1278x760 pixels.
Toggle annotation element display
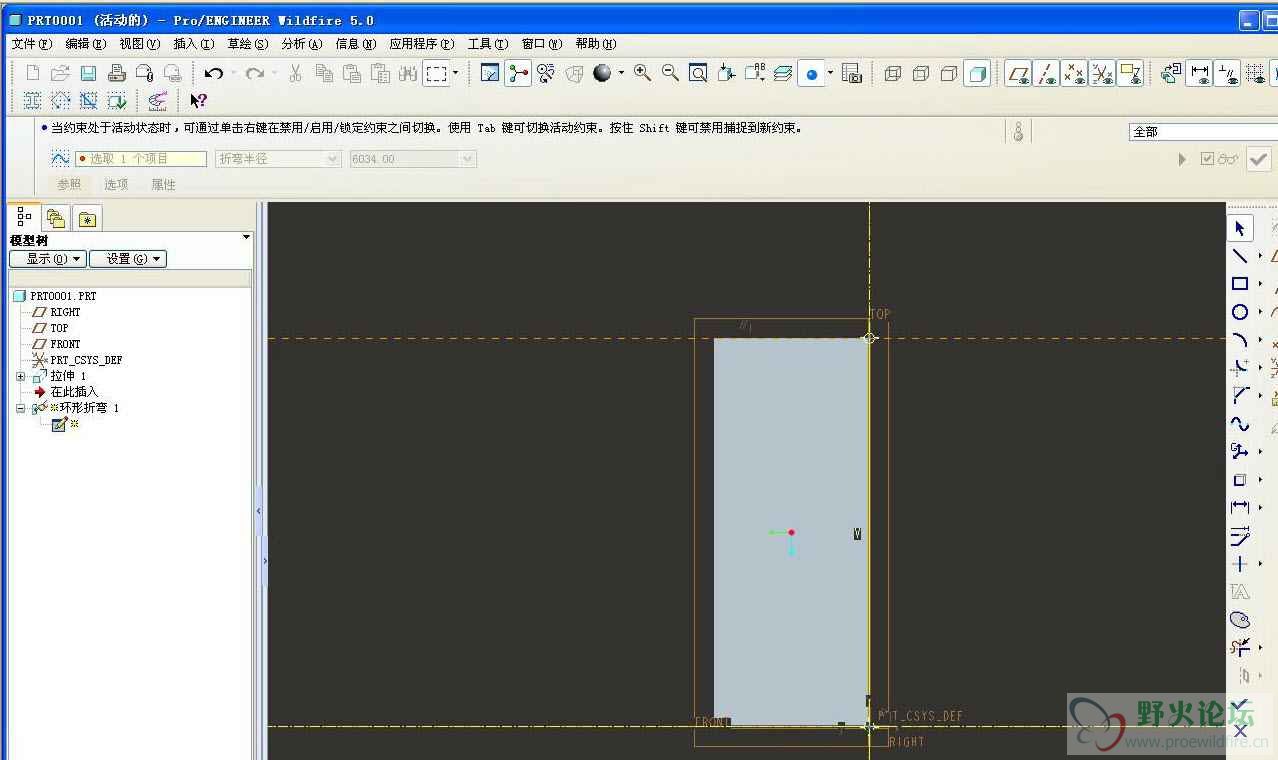click(x=1130, y=73)
